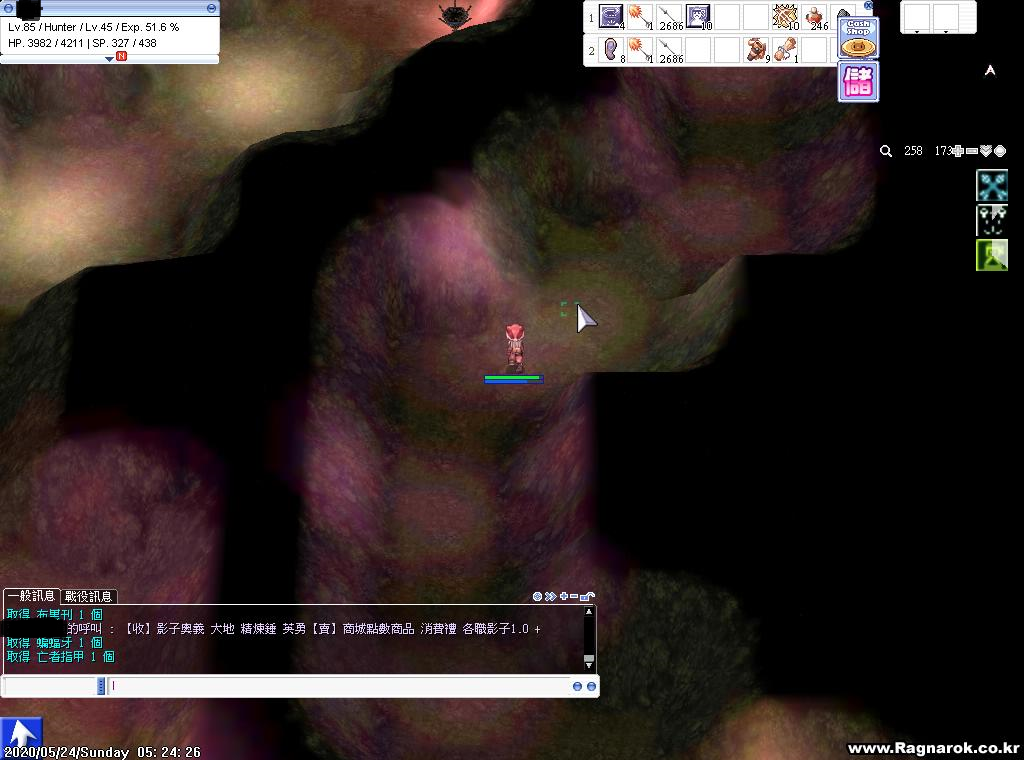Click the Lv.85 / Hunter level text
1024x760 pixels.
[x=42, y=27]
